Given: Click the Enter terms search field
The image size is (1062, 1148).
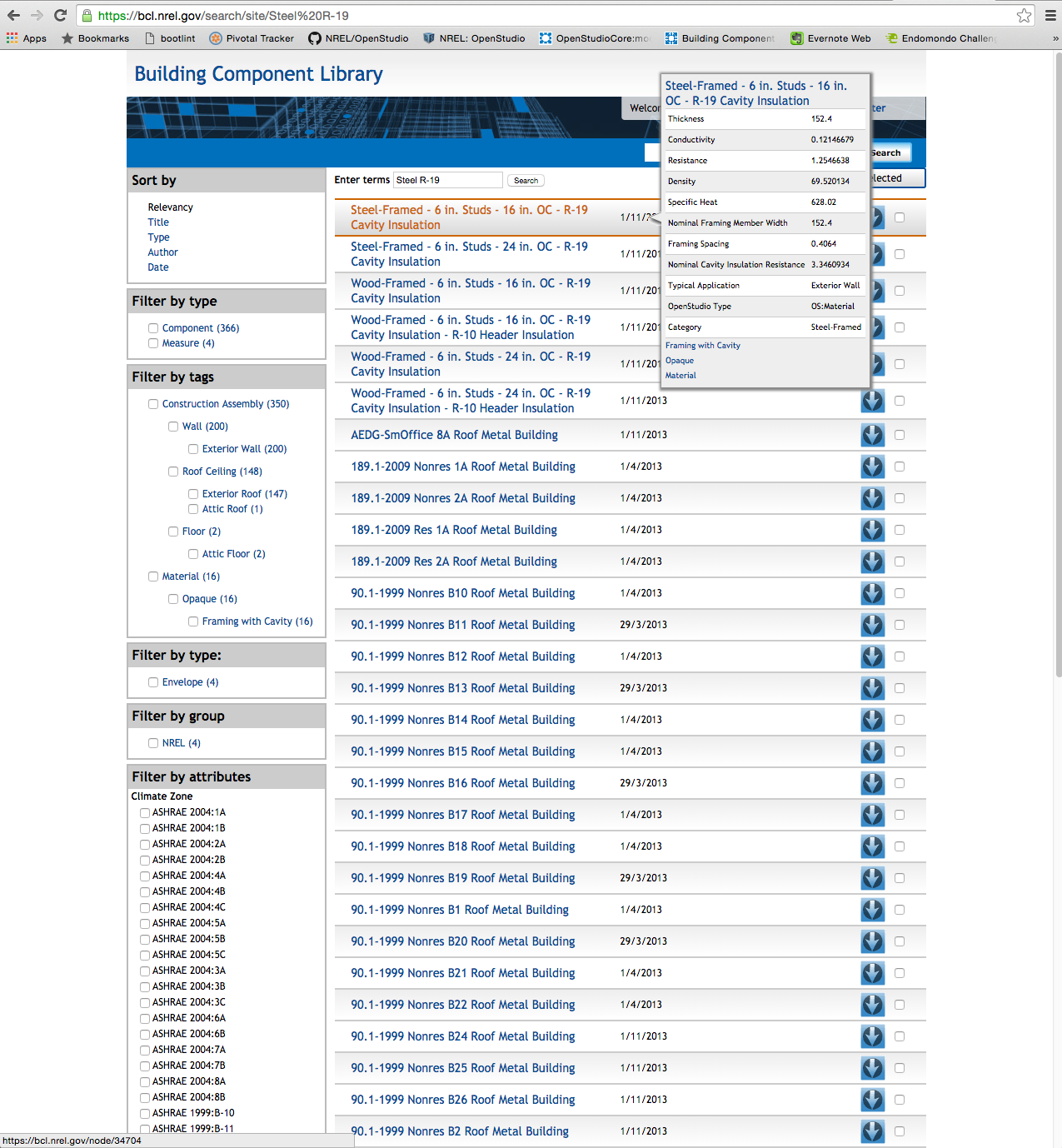Looking at the screenshot, I should point(448,180).
